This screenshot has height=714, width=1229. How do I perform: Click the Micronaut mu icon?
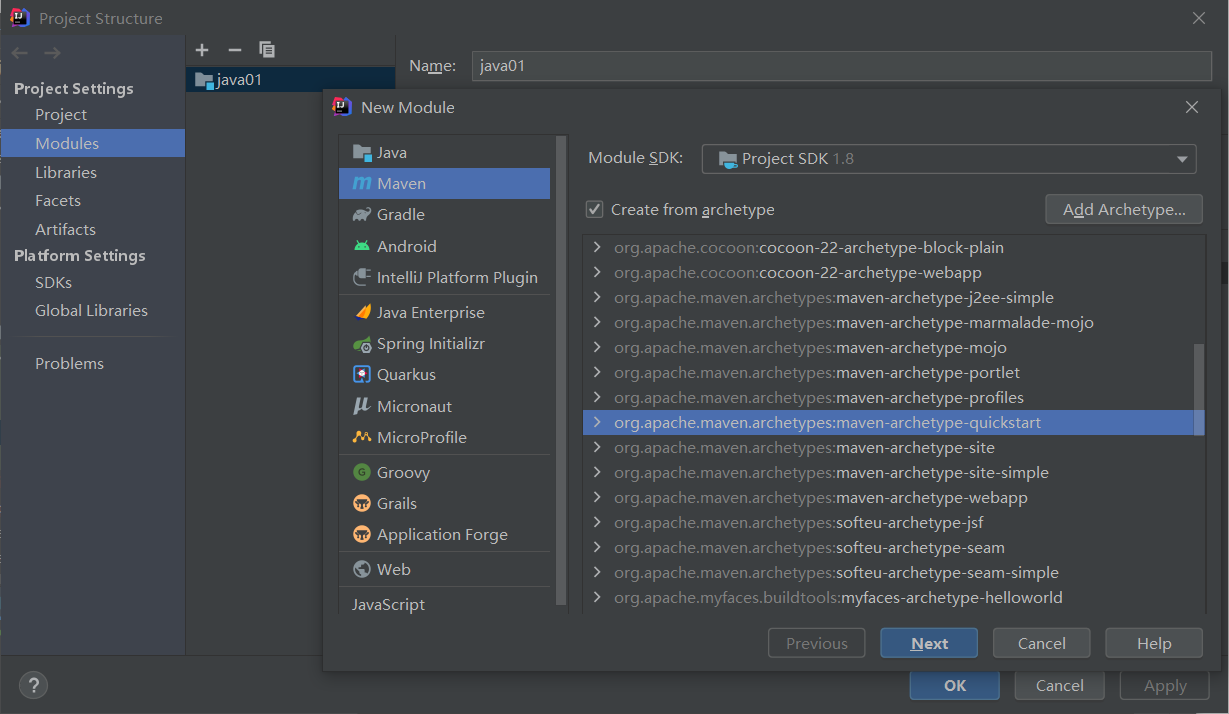tap(361, 406)
